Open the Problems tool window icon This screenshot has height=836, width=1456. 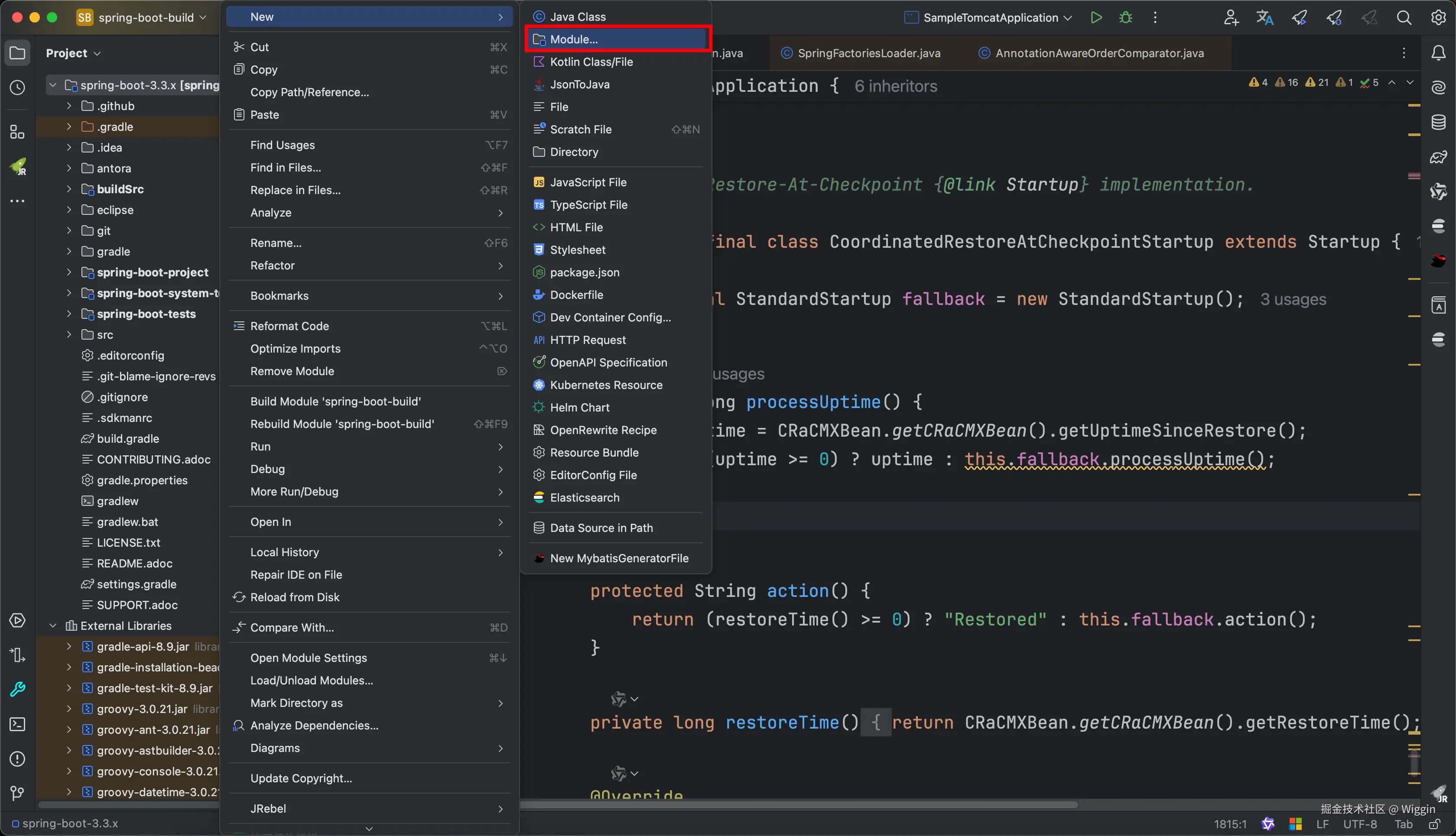[x=17, y=758]
